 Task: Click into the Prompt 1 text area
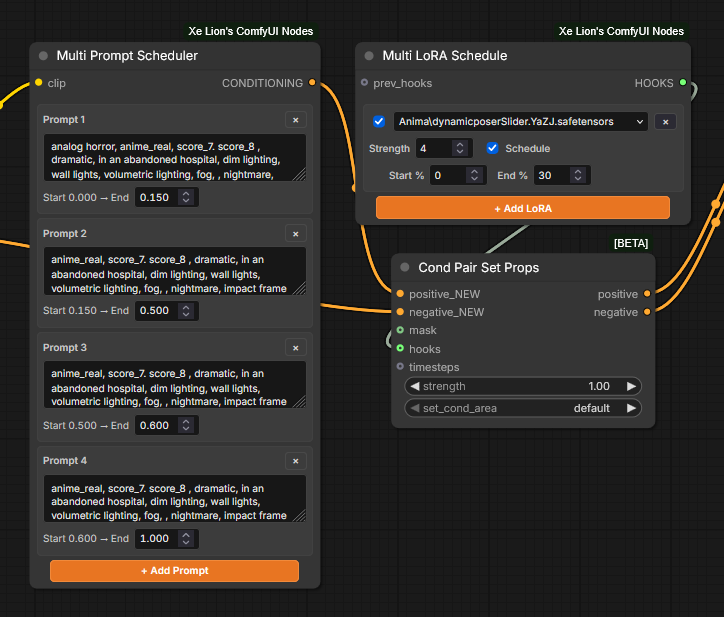coord(175,157)
